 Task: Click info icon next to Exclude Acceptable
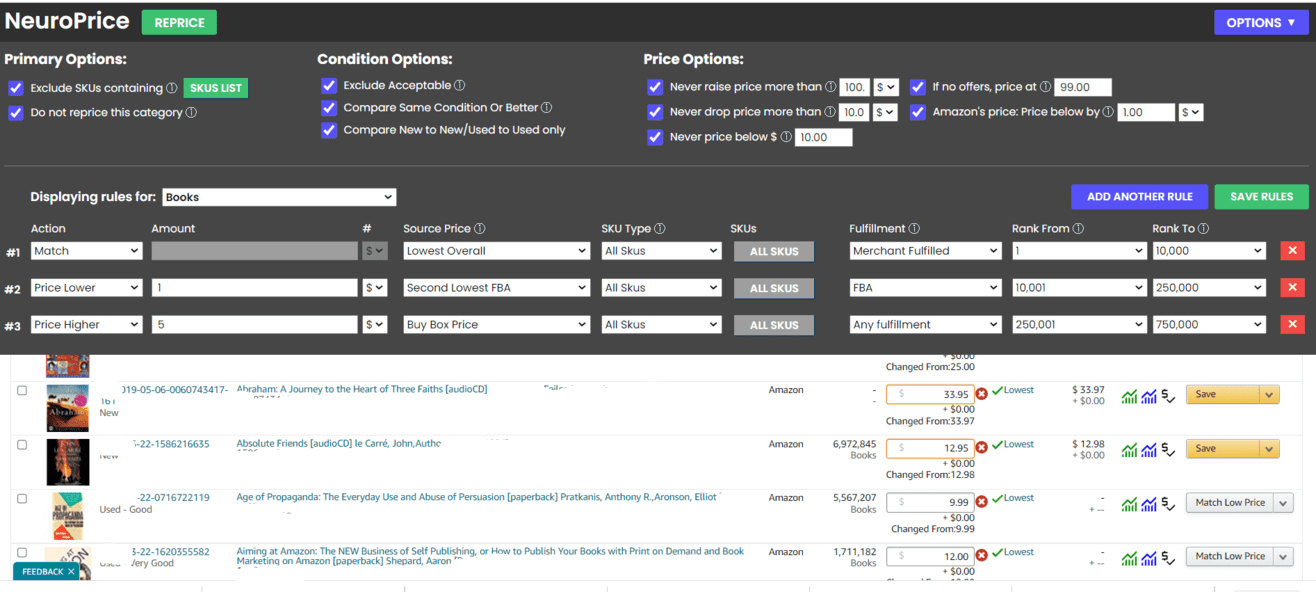[x=460, y=86]
